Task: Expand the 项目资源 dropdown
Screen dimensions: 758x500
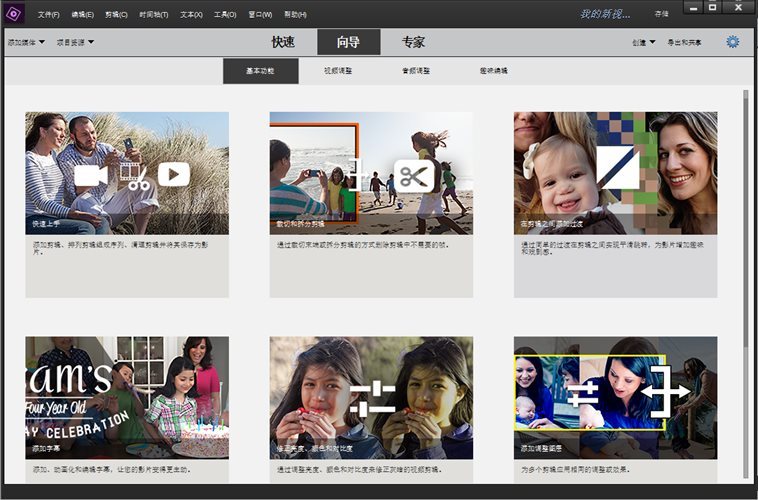Action: pos(75,42)
